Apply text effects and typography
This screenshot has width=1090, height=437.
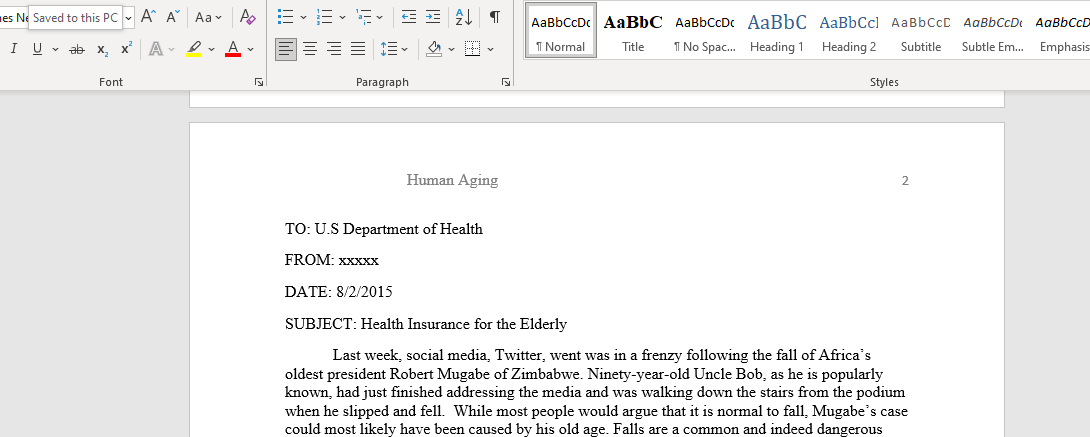pyautogui.click(x=156, y=49)
